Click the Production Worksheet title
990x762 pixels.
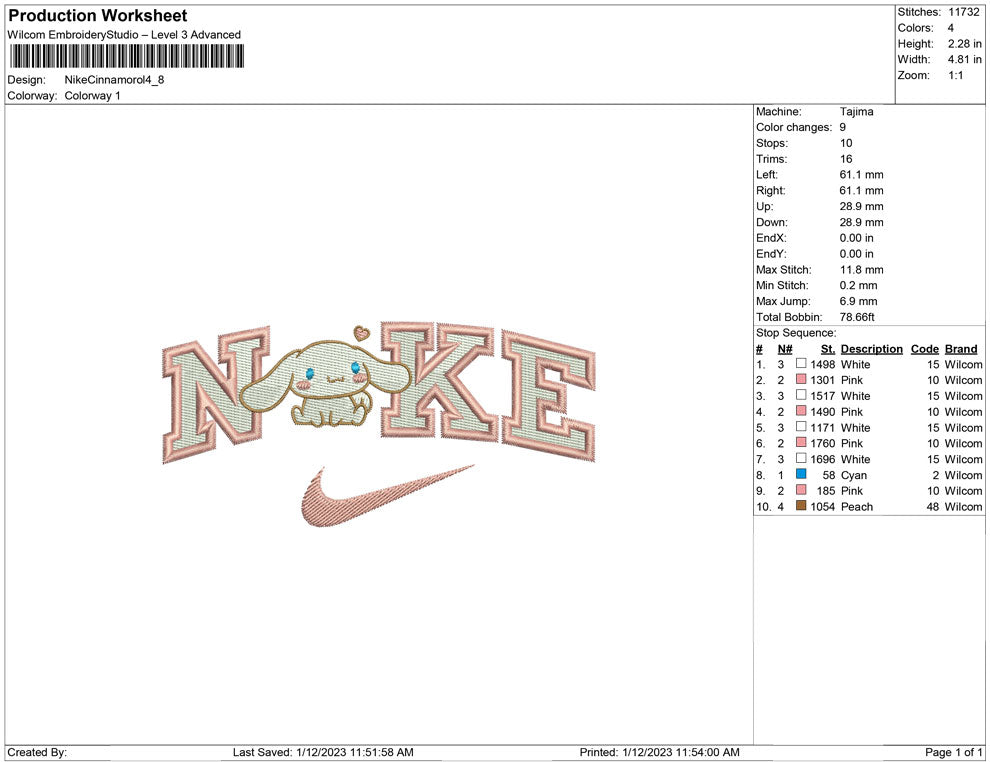[x=97, y=16]
